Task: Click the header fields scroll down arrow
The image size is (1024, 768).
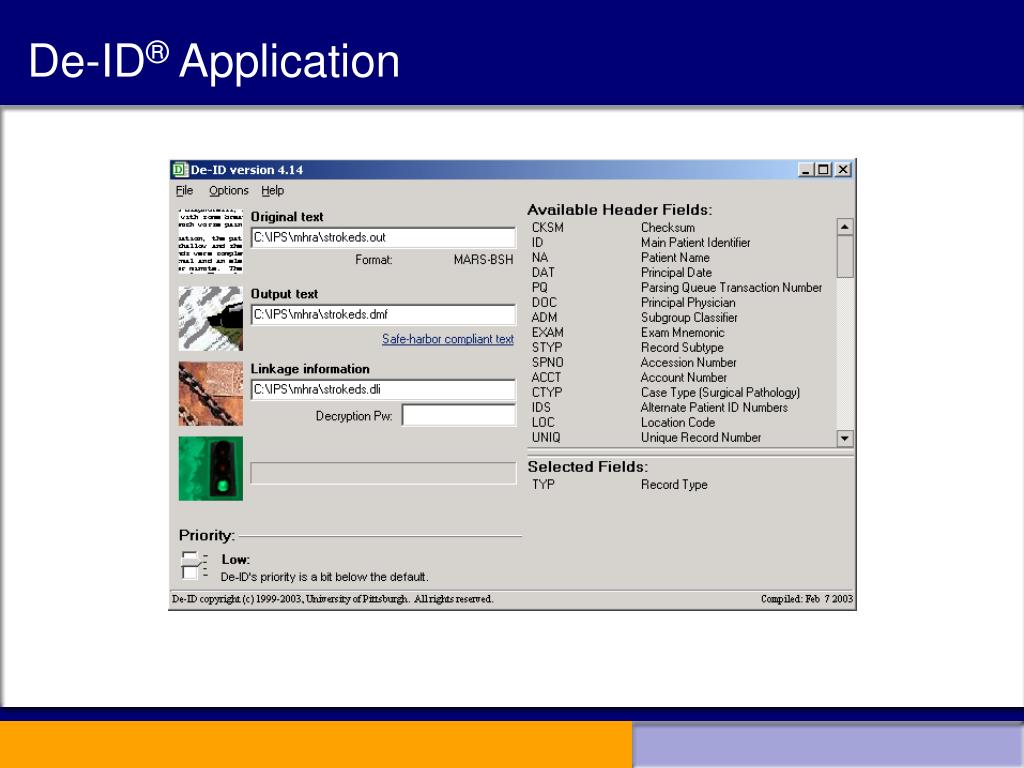Action: 844,438
